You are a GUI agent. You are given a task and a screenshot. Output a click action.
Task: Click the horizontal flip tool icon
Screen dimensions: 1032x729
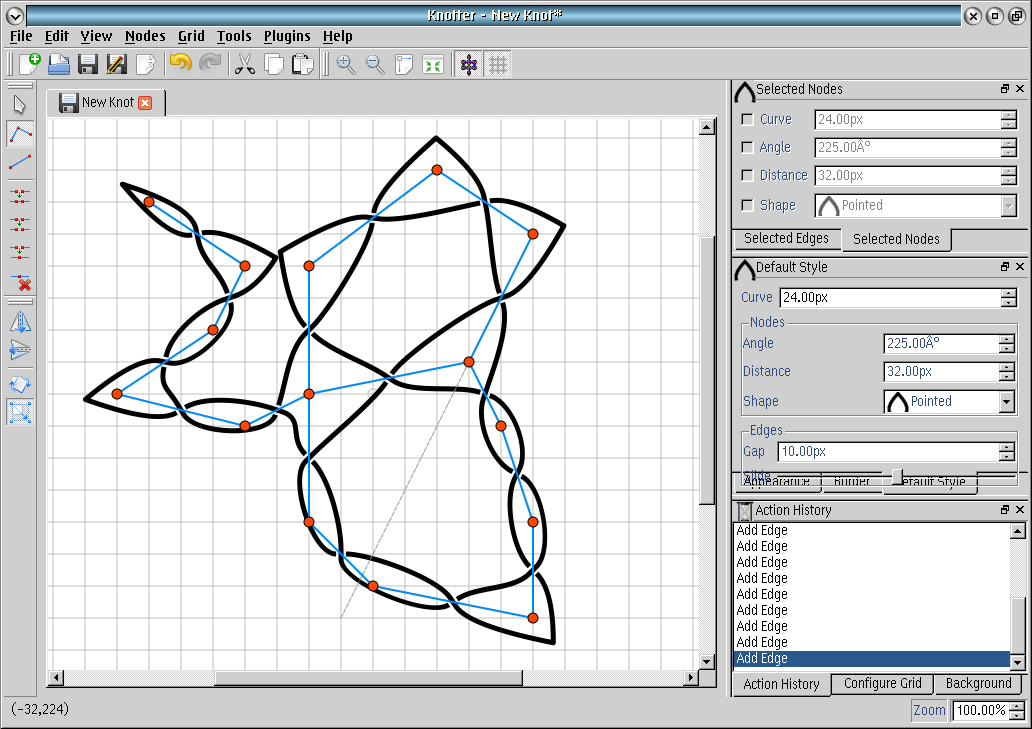20,322
